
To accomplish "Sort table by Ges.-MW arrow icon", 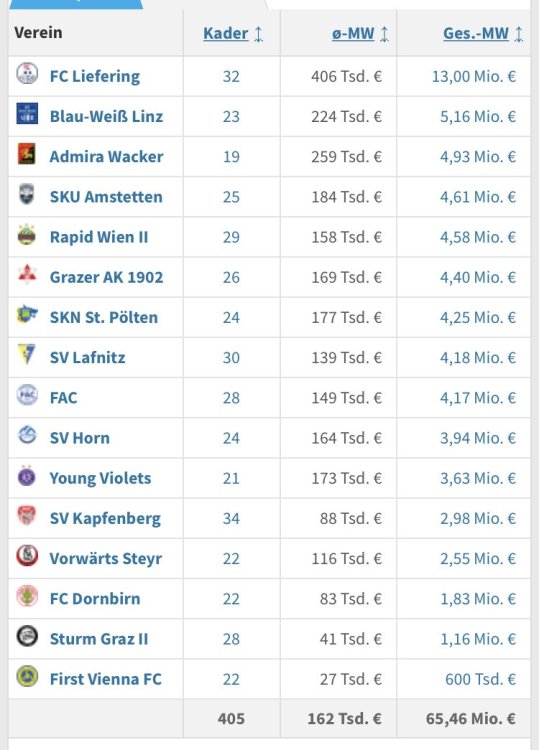I will pyautogui.click(x=519, y=34).
